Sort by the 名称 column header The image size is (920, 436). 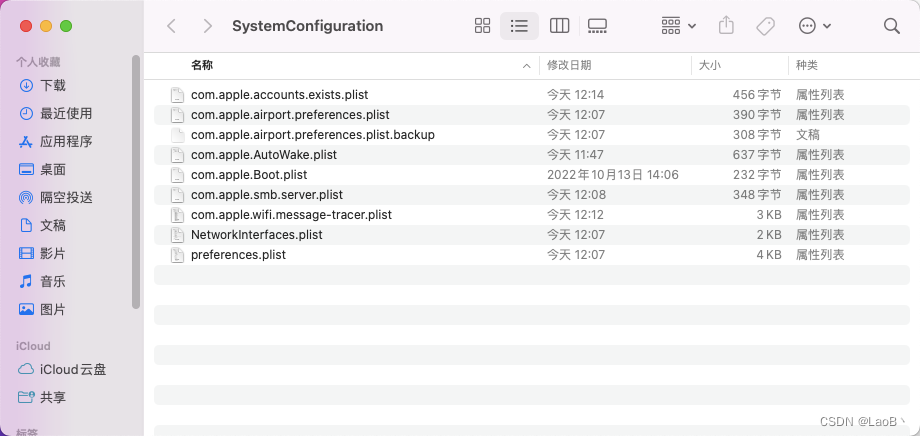click(202, 65)
